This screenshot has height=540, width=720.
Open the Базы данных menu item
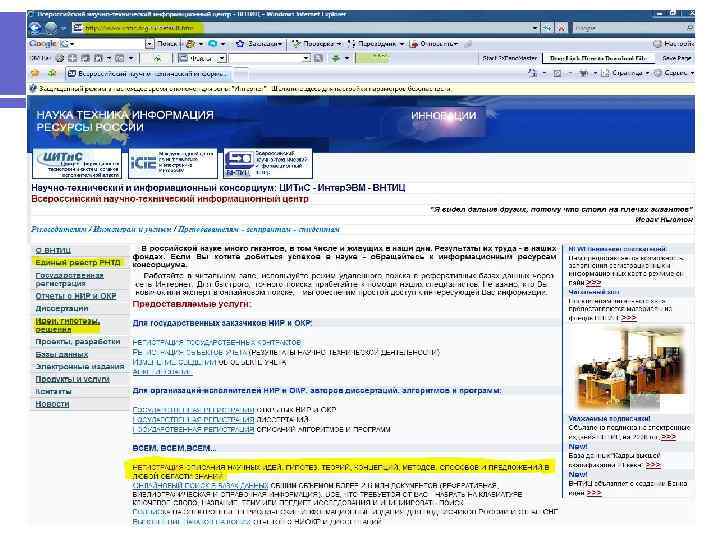pos(62,354)
